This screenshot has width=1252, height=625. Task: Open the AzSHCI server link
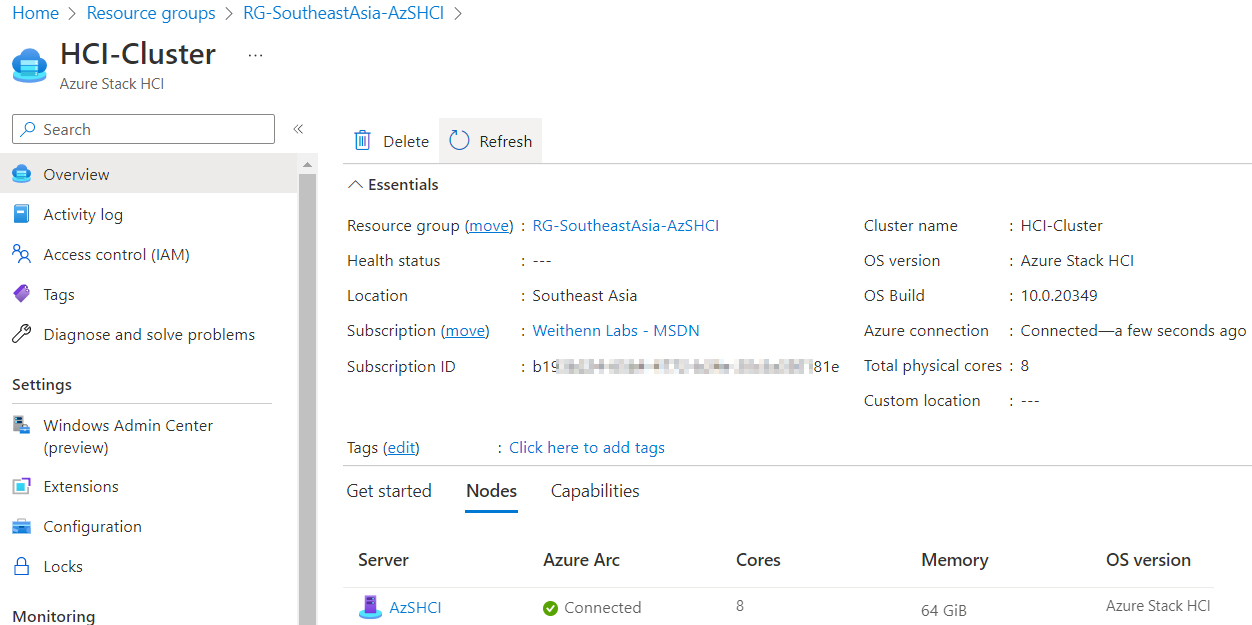pos(415,608)
